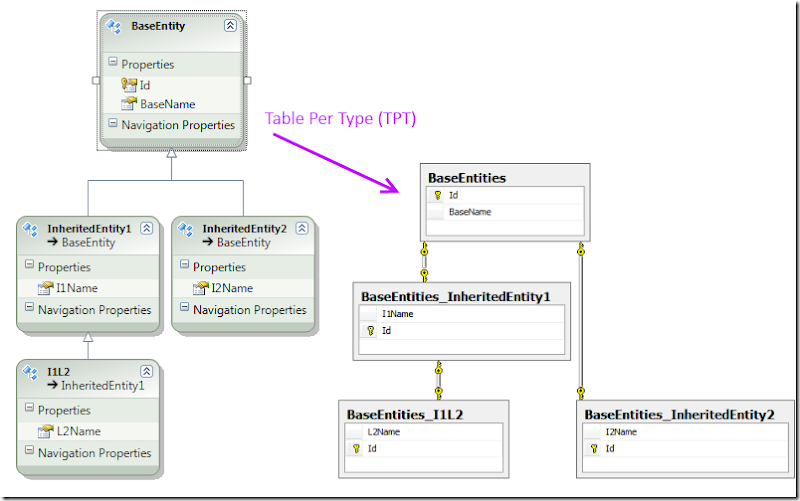Click the I1L2 entity header icon
Viewport: 800px width, 501px height.
point(31,372)
